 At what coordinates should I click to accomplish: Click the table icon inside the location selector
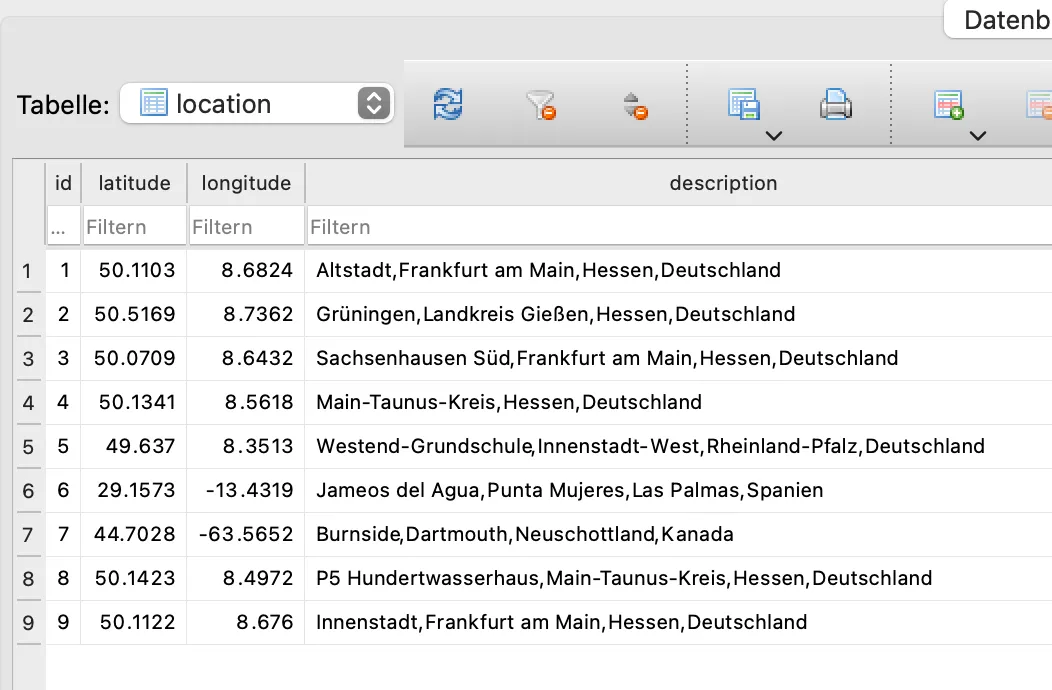pos(154,103)
